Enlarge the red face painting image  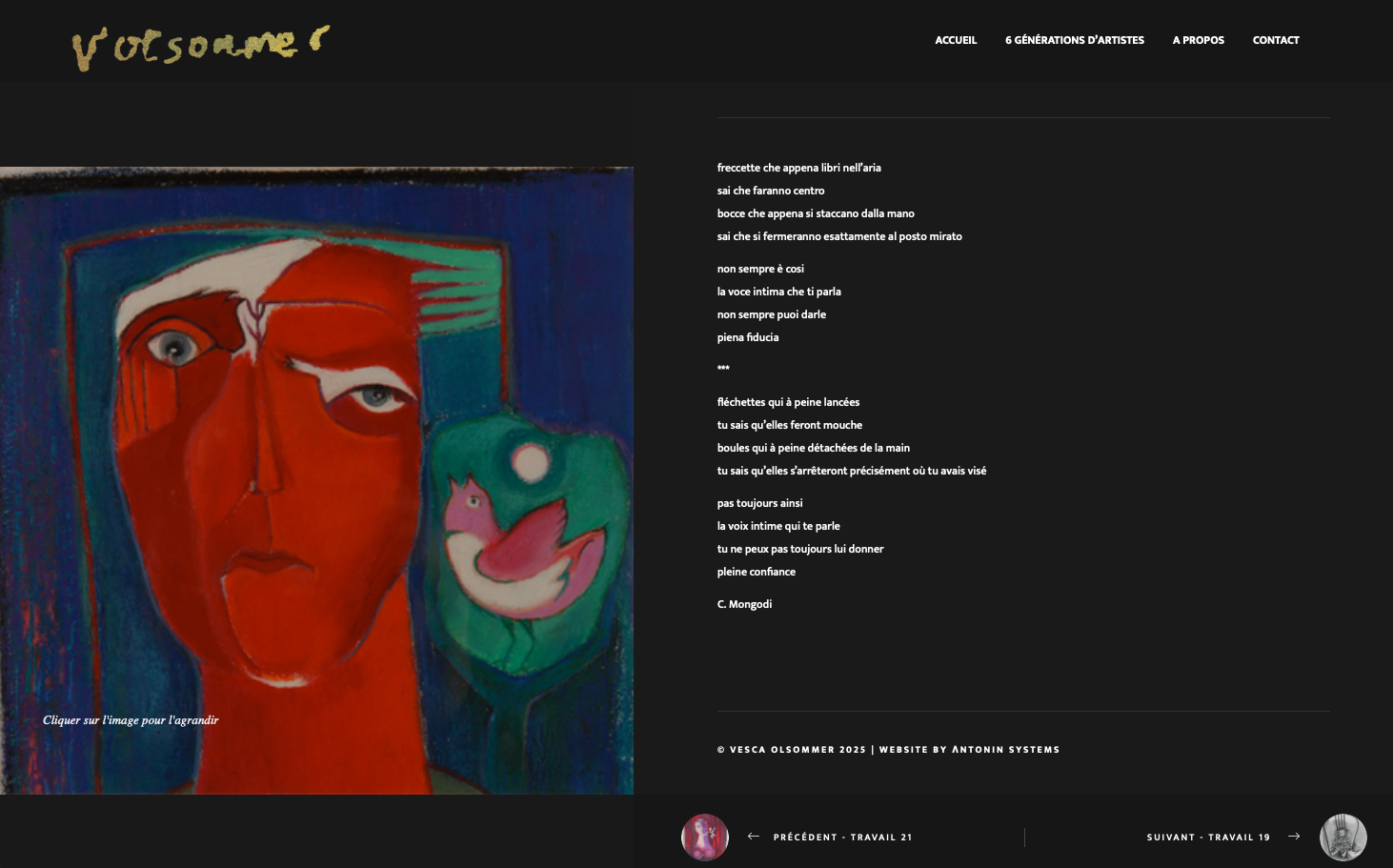[x=316, y=480]
